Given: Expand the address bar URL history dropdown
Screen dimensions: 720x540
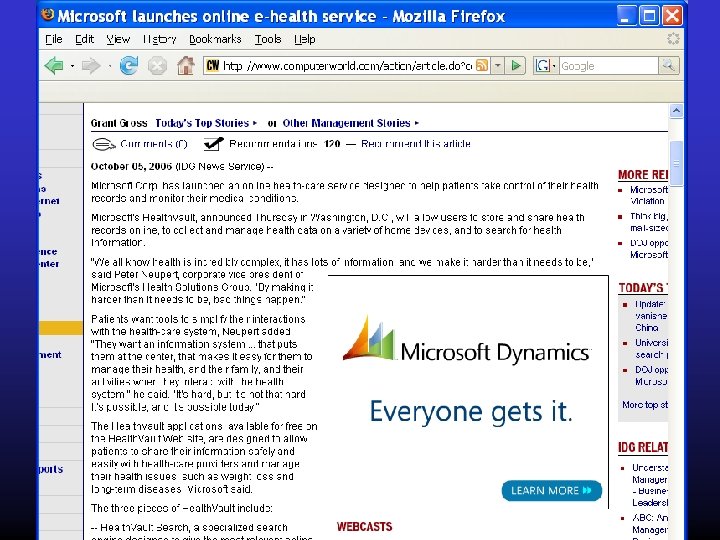Looking at the screenshot, I should pyautogui.click(x=497, y=66).
